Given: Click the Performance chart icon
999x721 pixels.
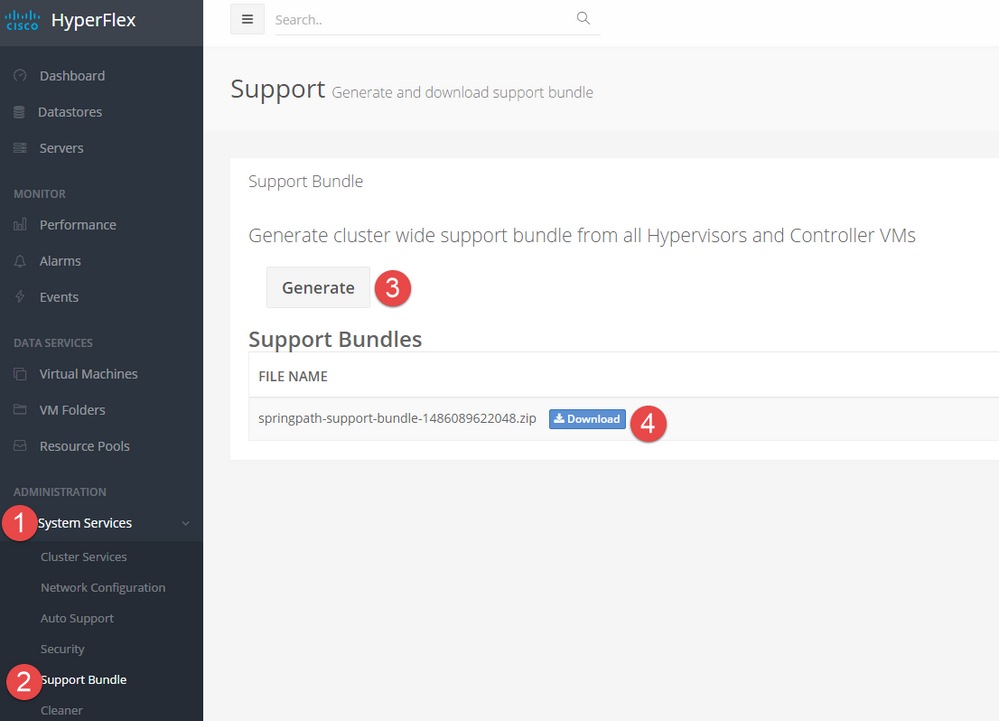Looking at the screenshot, I should click(20, 225).
